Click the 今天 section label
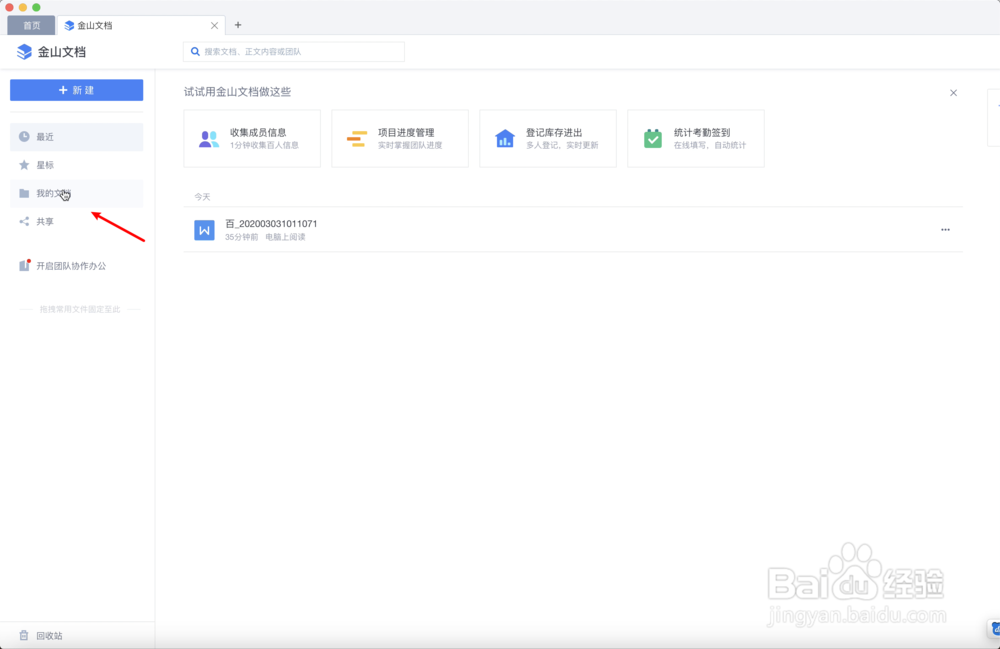This screenshot has height=649, width=1000. [202, 197]
